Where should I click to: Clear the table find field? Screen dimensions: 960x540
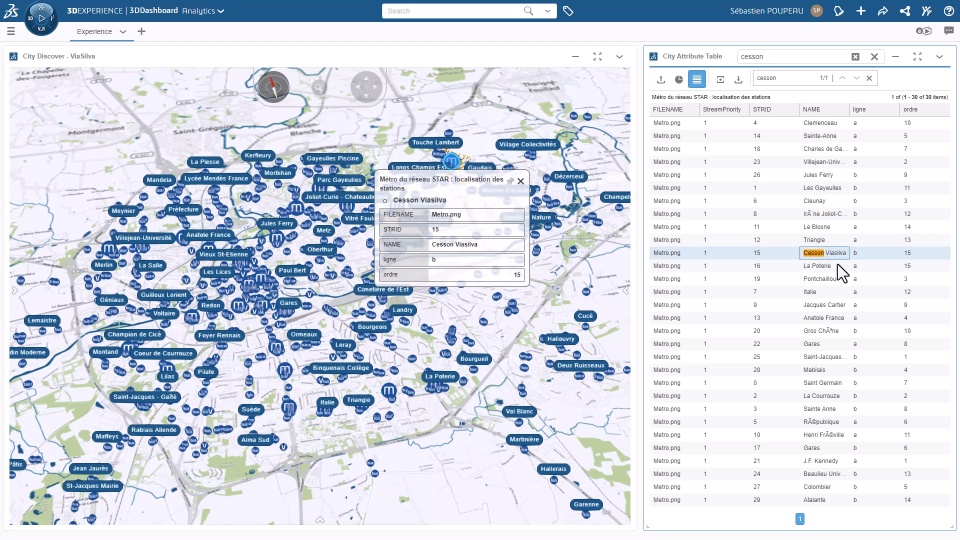(869, 78)
